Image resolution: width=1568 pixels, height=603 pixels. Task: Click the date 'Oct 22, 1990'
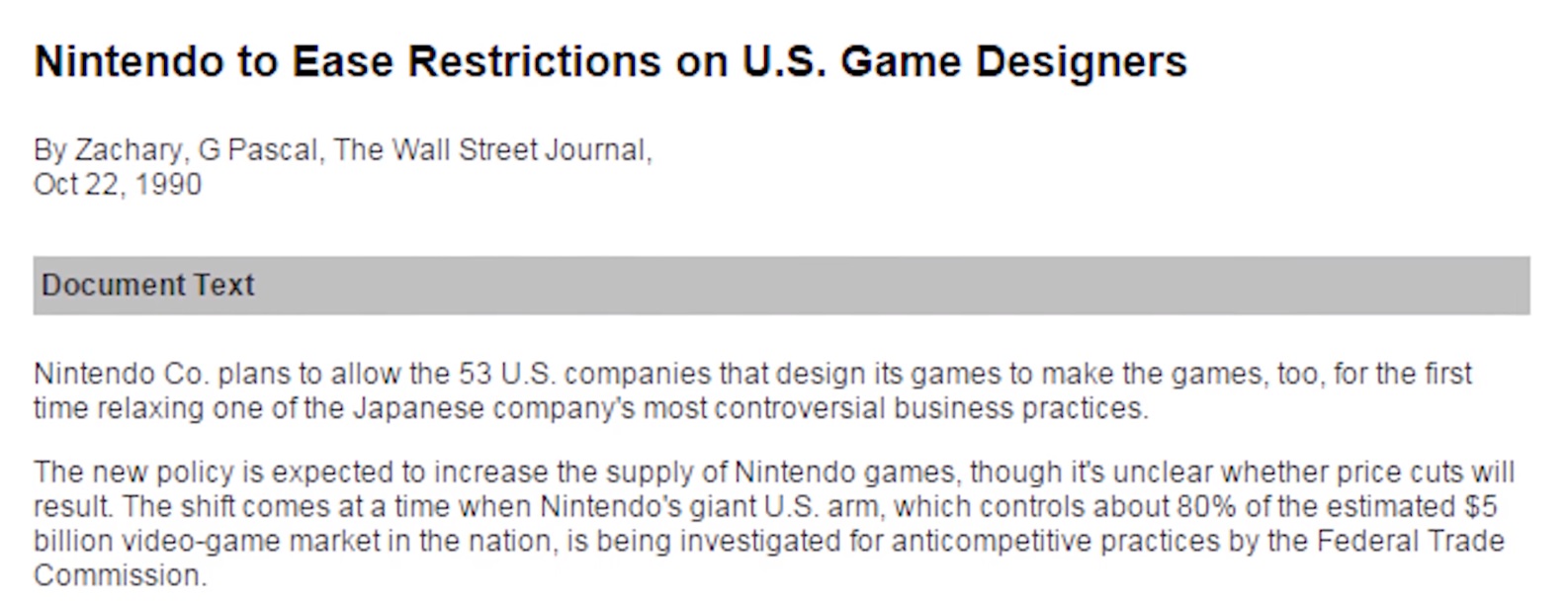coord(118,185)
